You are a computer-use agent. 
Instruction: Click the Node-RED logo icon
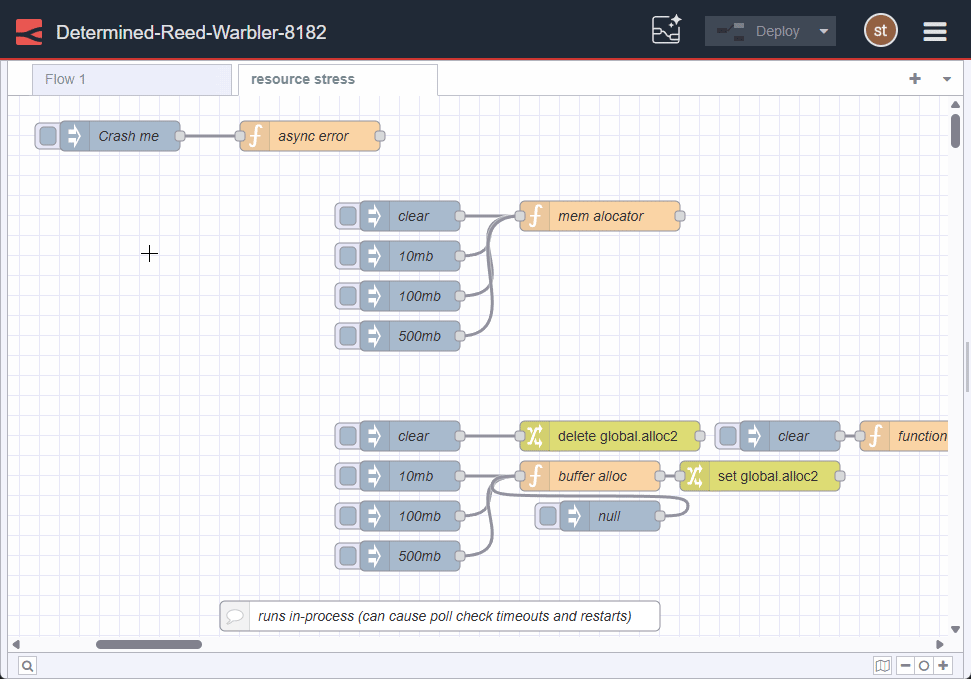click(28, 31)
